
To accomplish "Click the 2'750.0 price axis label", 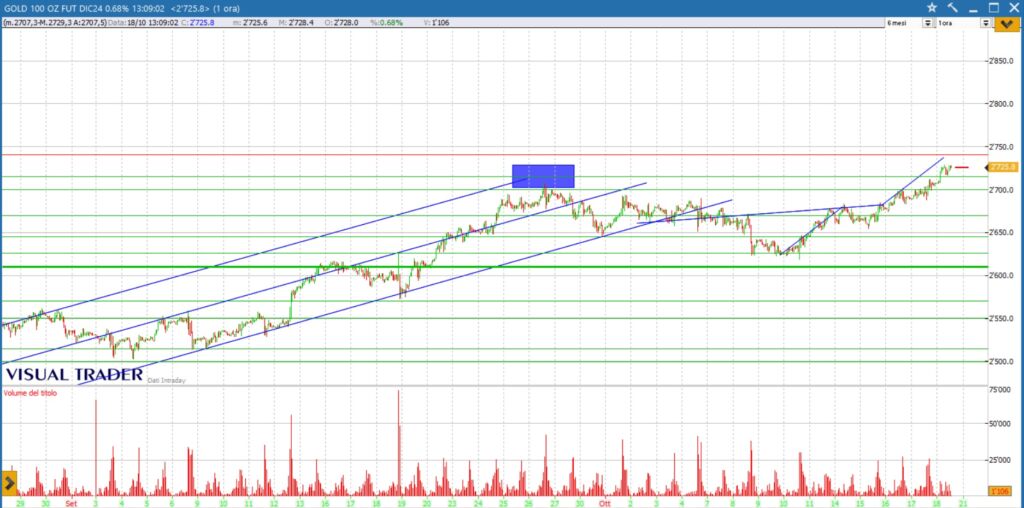I will [1000, 147].
